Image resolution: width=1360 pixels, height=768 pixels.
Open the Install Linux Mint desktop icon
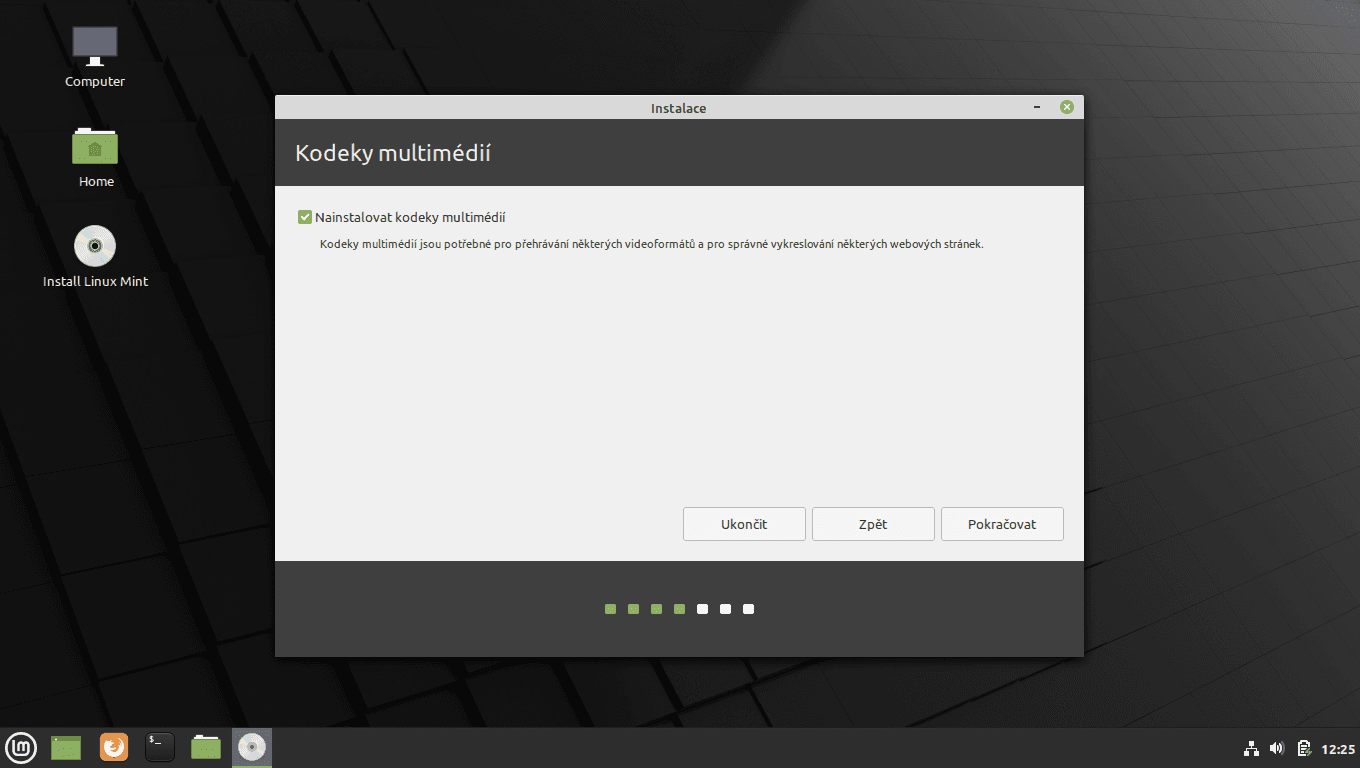[x=94, y=245]
